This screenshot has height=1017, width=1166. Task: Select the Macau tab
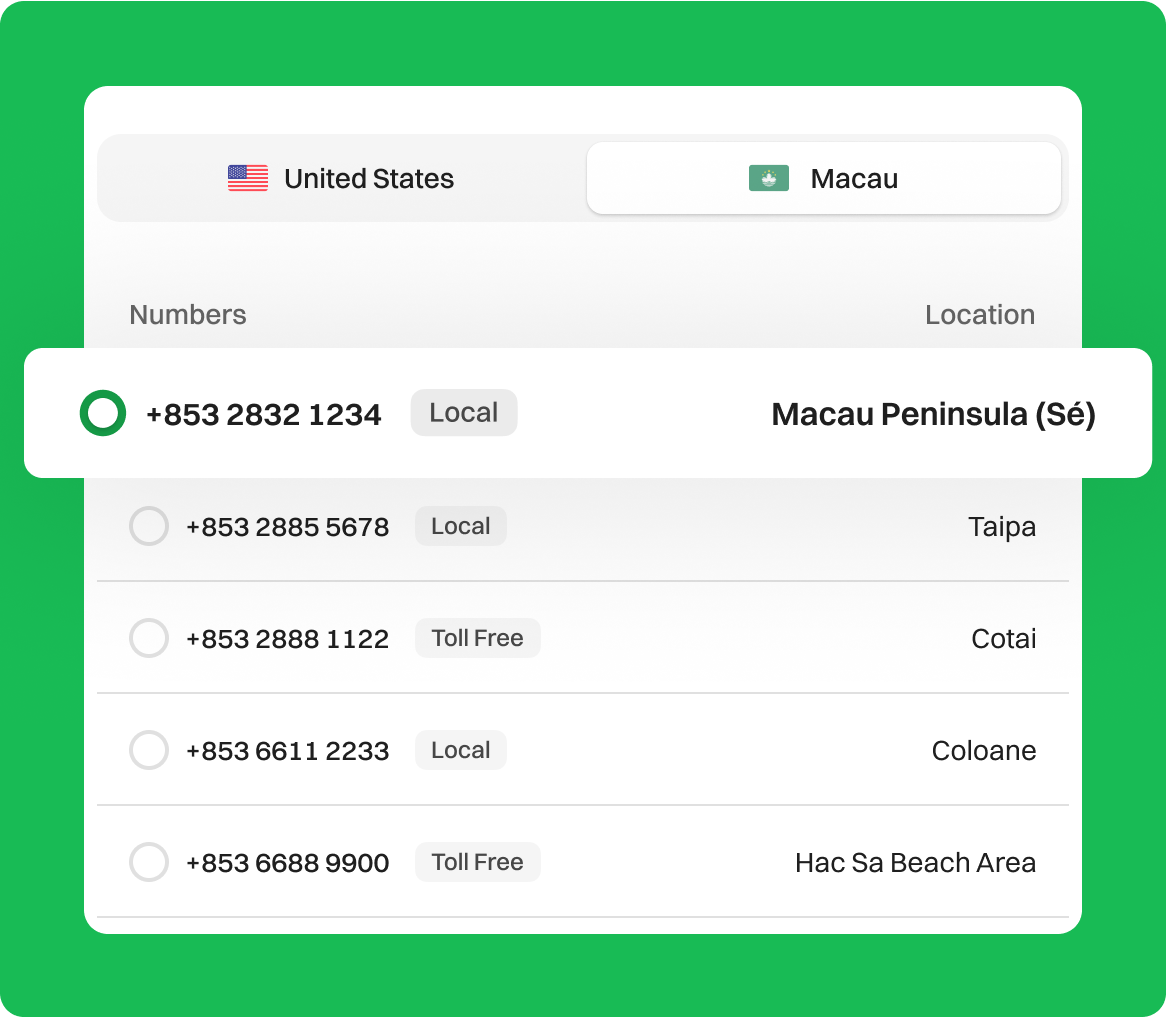click(823, 178)
